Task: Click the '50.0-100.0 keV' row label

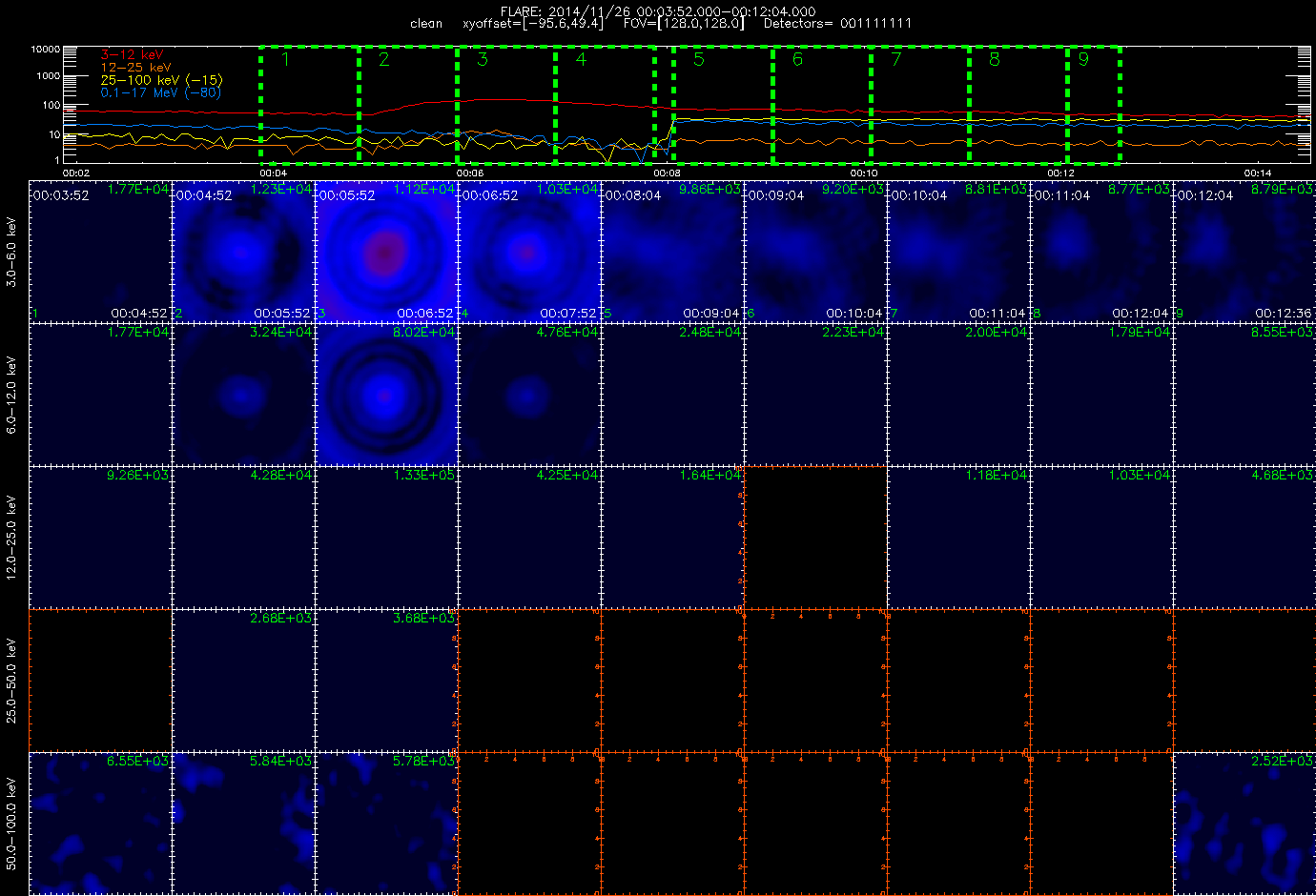Action: click(11, 824)
